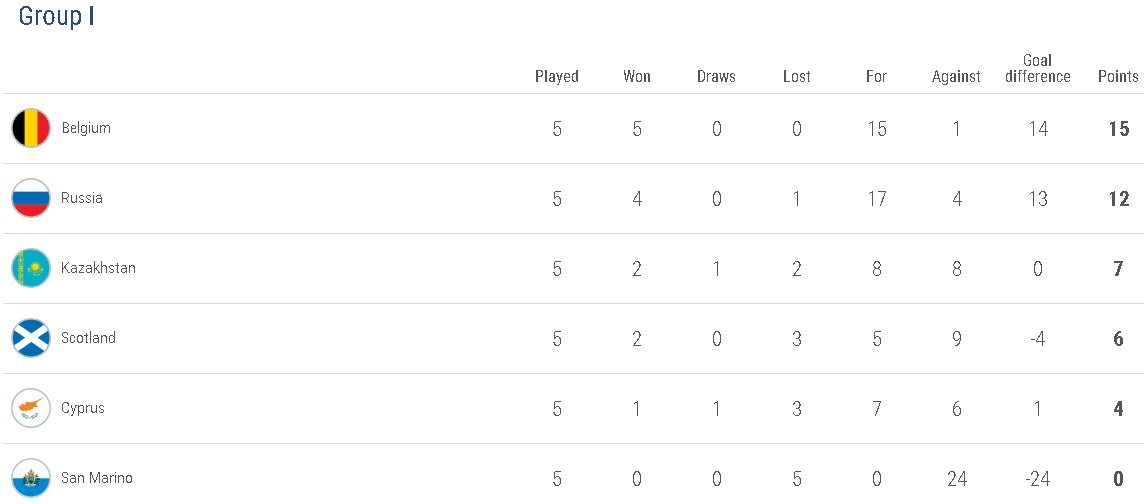
Task: Click the Cyprus flag icon
Action: [31, 408]
